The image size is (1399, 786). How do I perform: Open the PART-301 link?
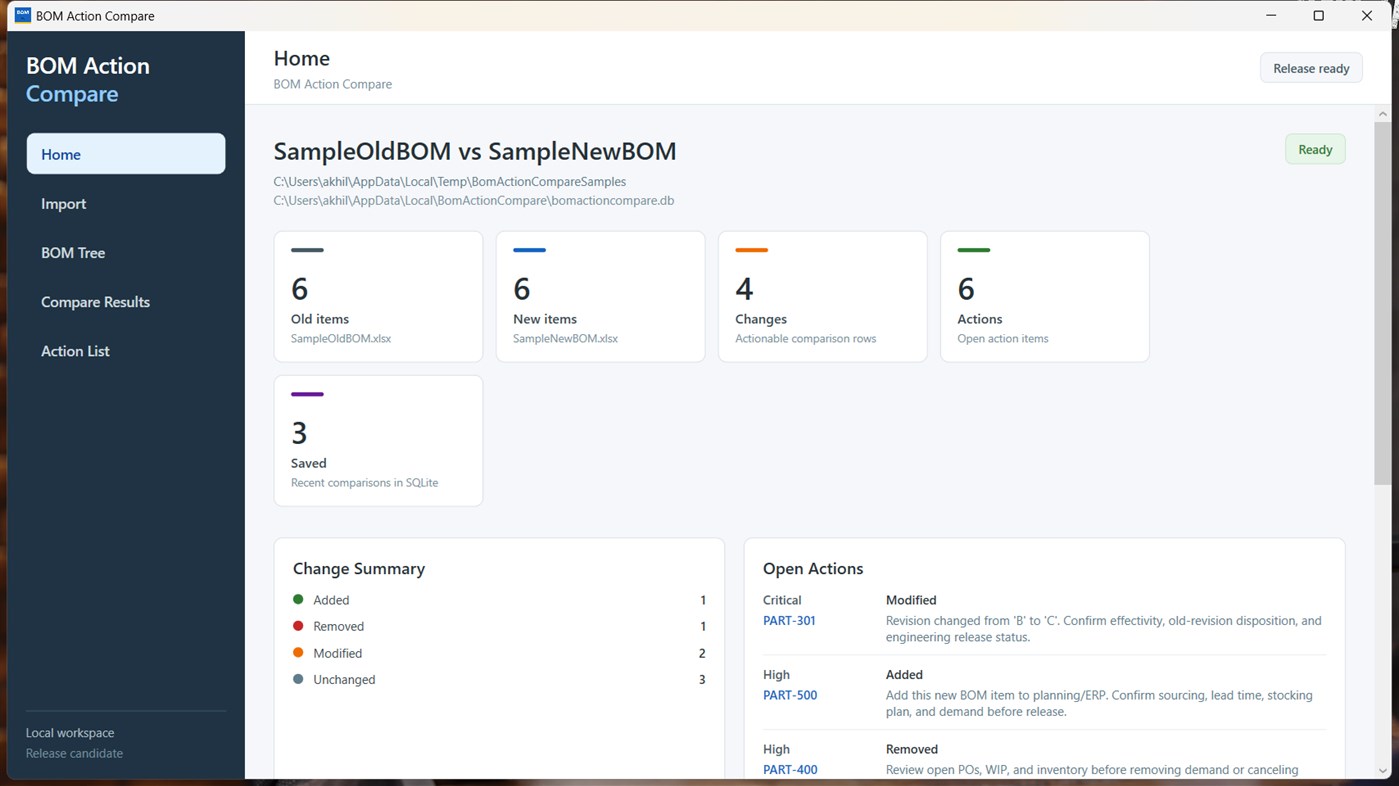(789, 620)
